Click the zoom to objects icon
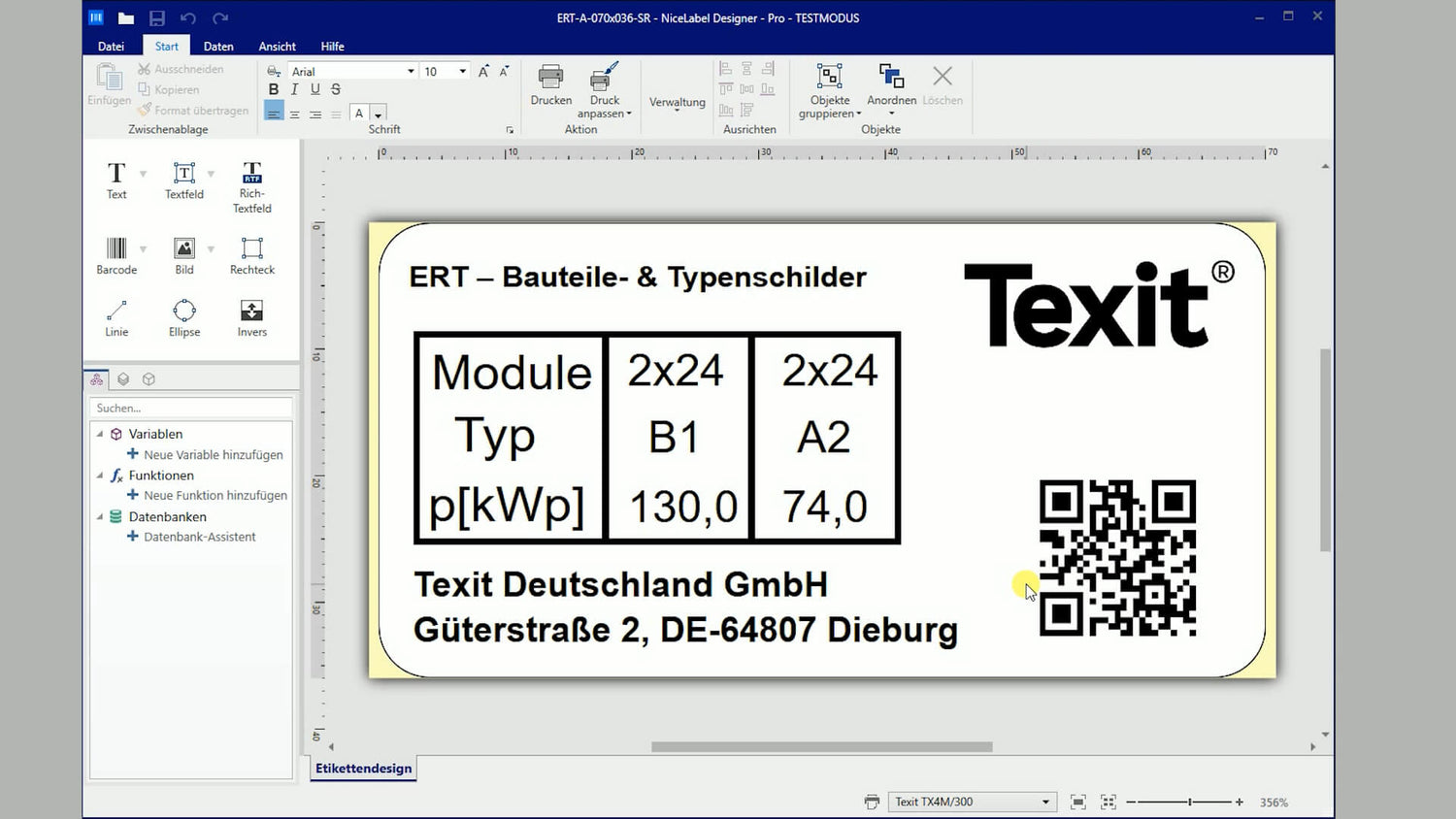Screen dimensions: 1456x819 1109,802
